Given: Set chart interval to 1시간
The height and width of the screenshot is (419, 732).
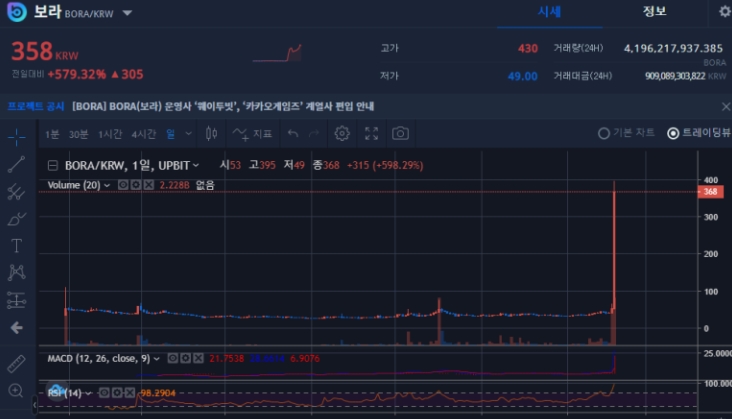Looking at the screenshot, I should pyautogui.click(x=110, y=134).
